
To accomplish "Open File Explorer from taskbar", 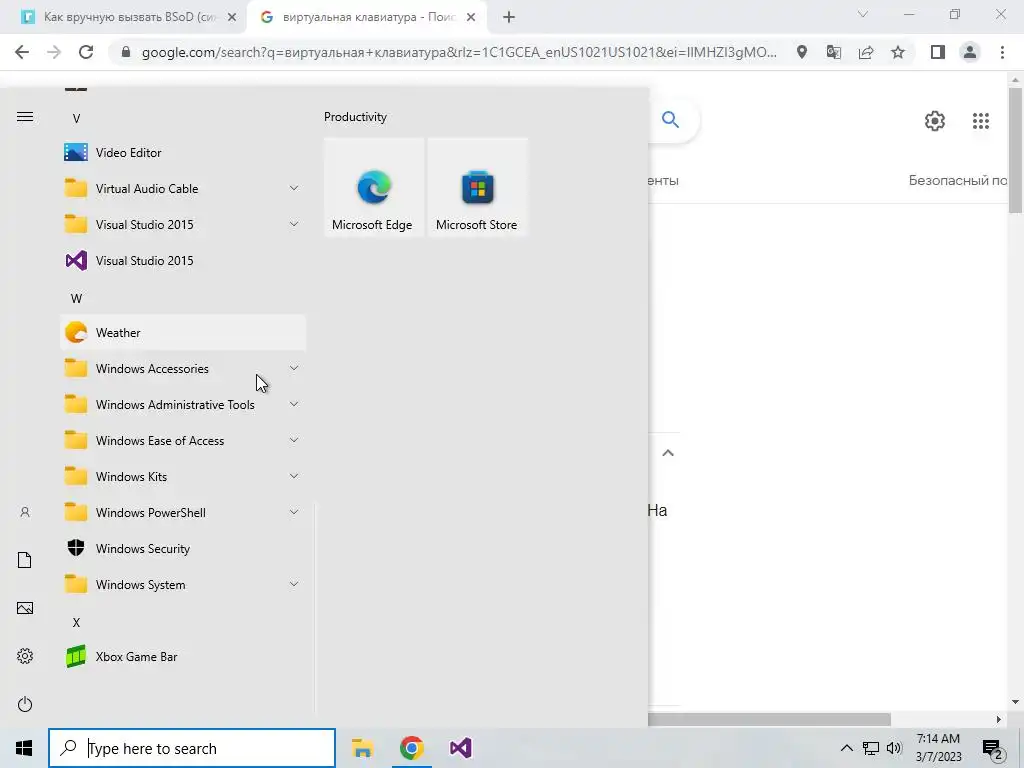I will tap(362, 748).
